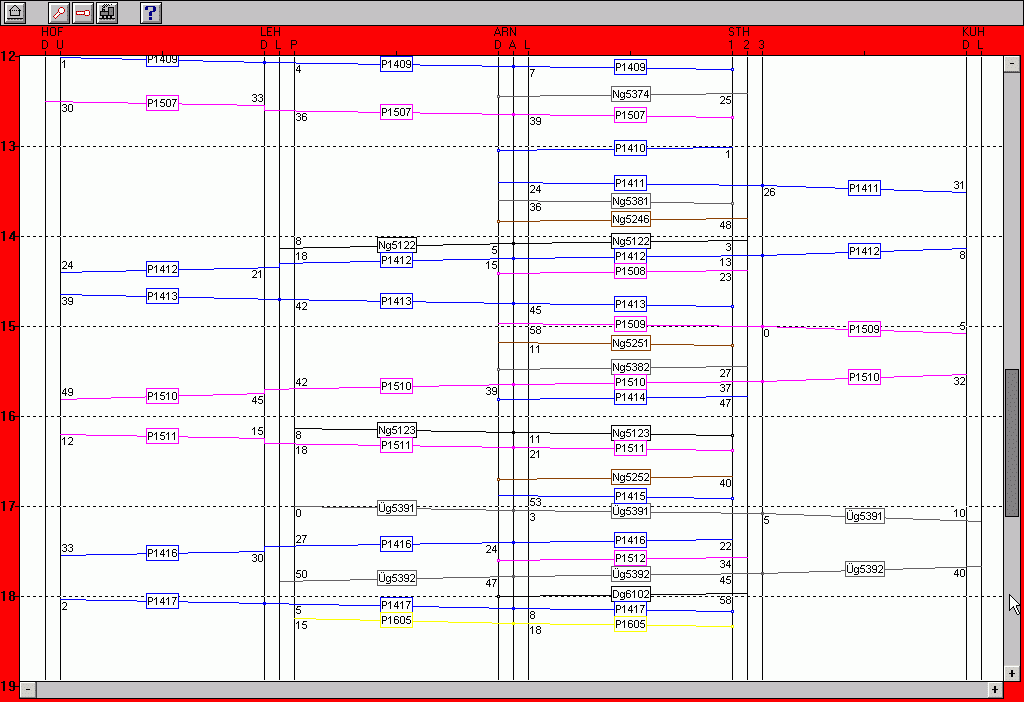
Task: Select P1507 label between LEH and ARN
Action: tap(396, 112)
